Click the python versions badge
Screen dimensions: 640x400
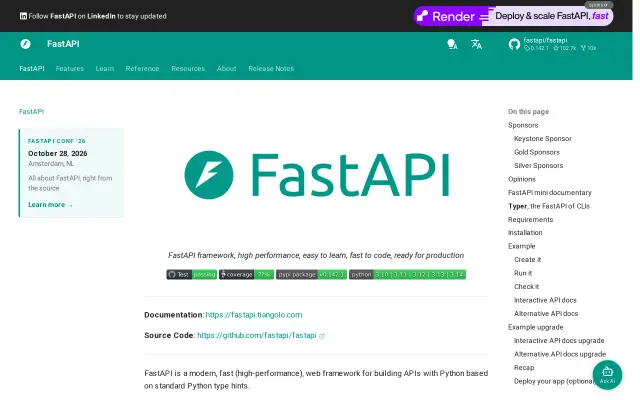pyautogui.click(x=407, y=275)
